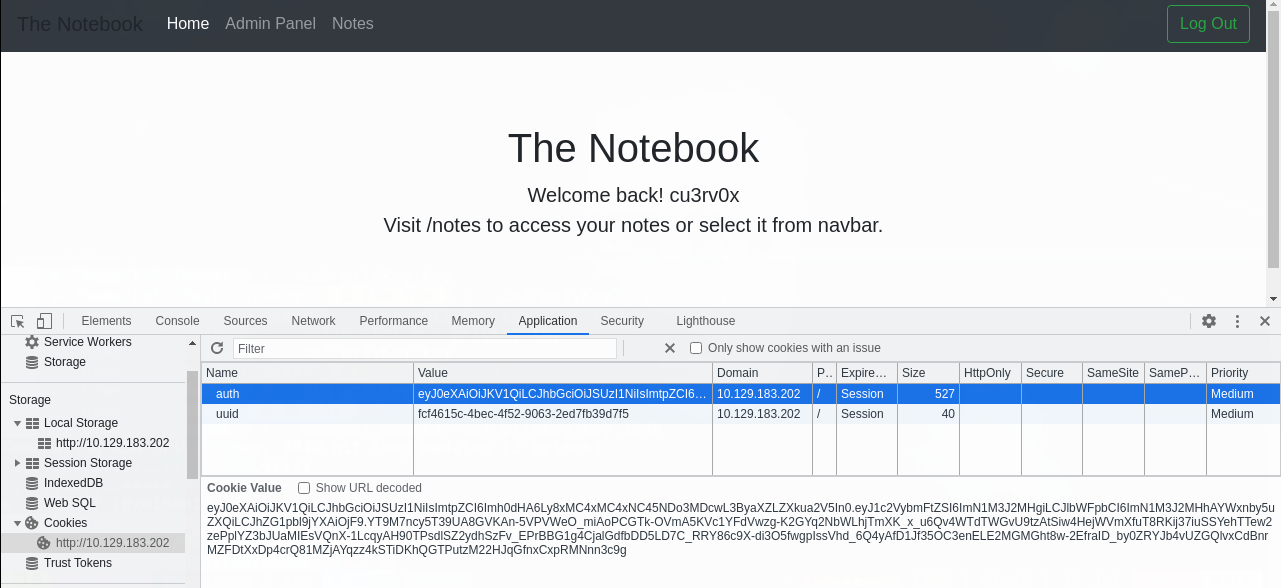Expand the Session Storage tree node
Image resolution: width=1281 pixels, height=588 pixels.
17,463
